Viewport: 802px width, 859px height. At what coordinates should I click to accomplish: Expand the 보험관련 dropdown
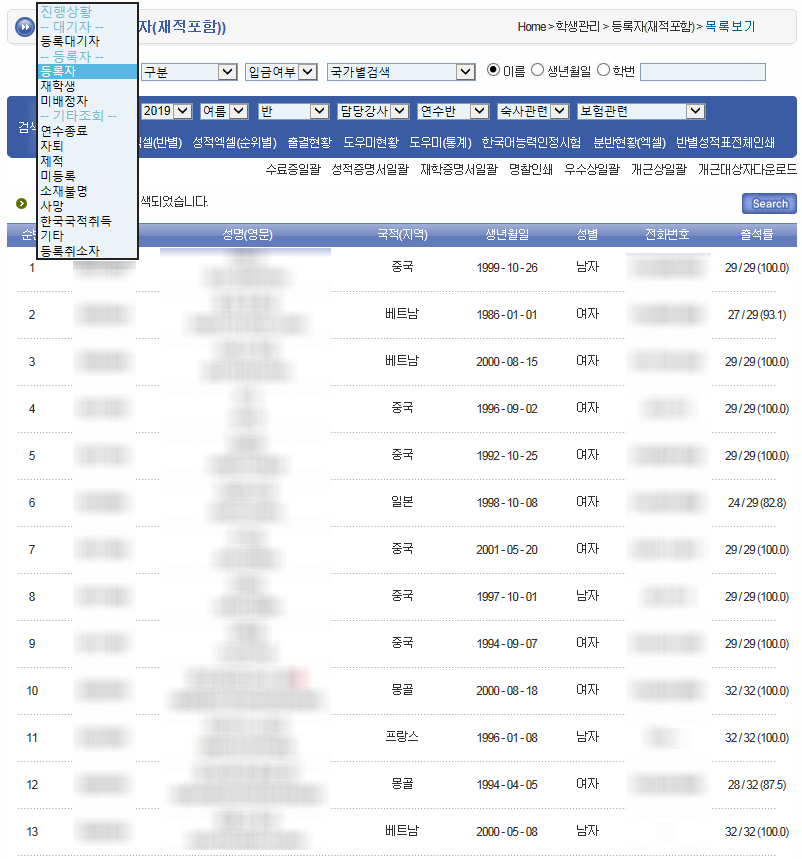click(x=641, y=111)
